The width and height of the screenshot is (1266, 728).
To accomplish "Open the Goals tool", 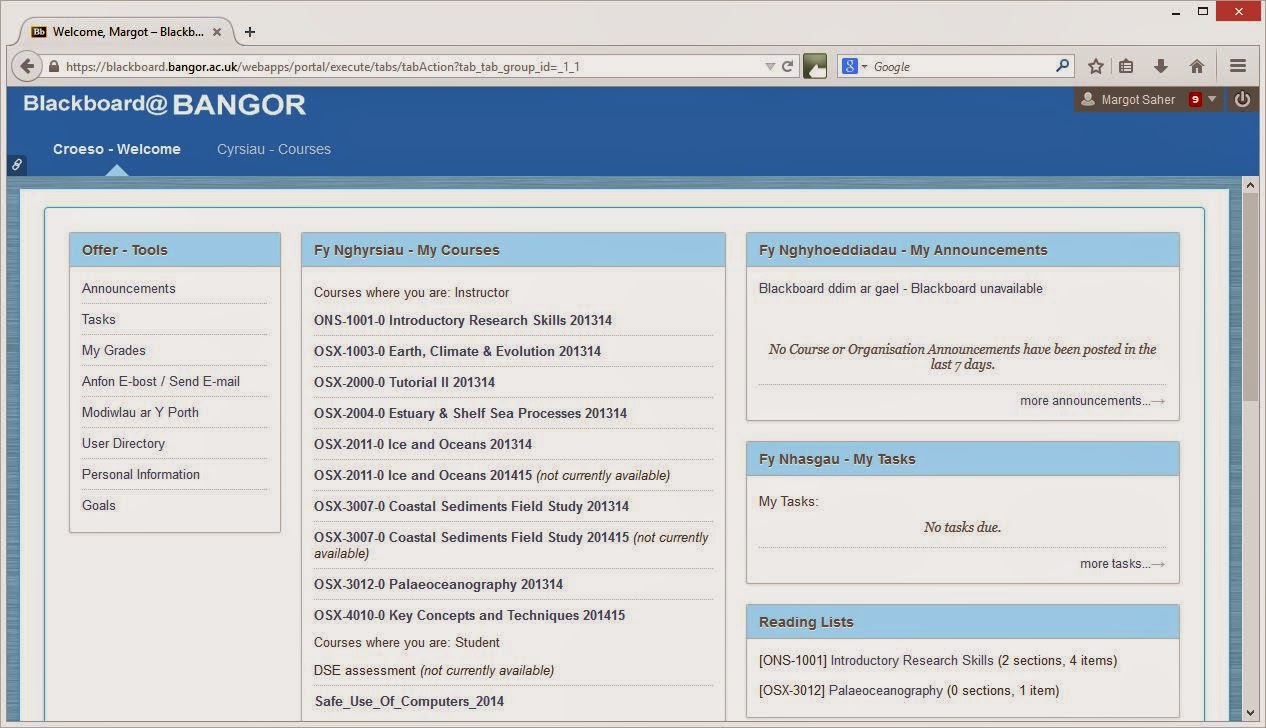I will [x=99, y=505].
